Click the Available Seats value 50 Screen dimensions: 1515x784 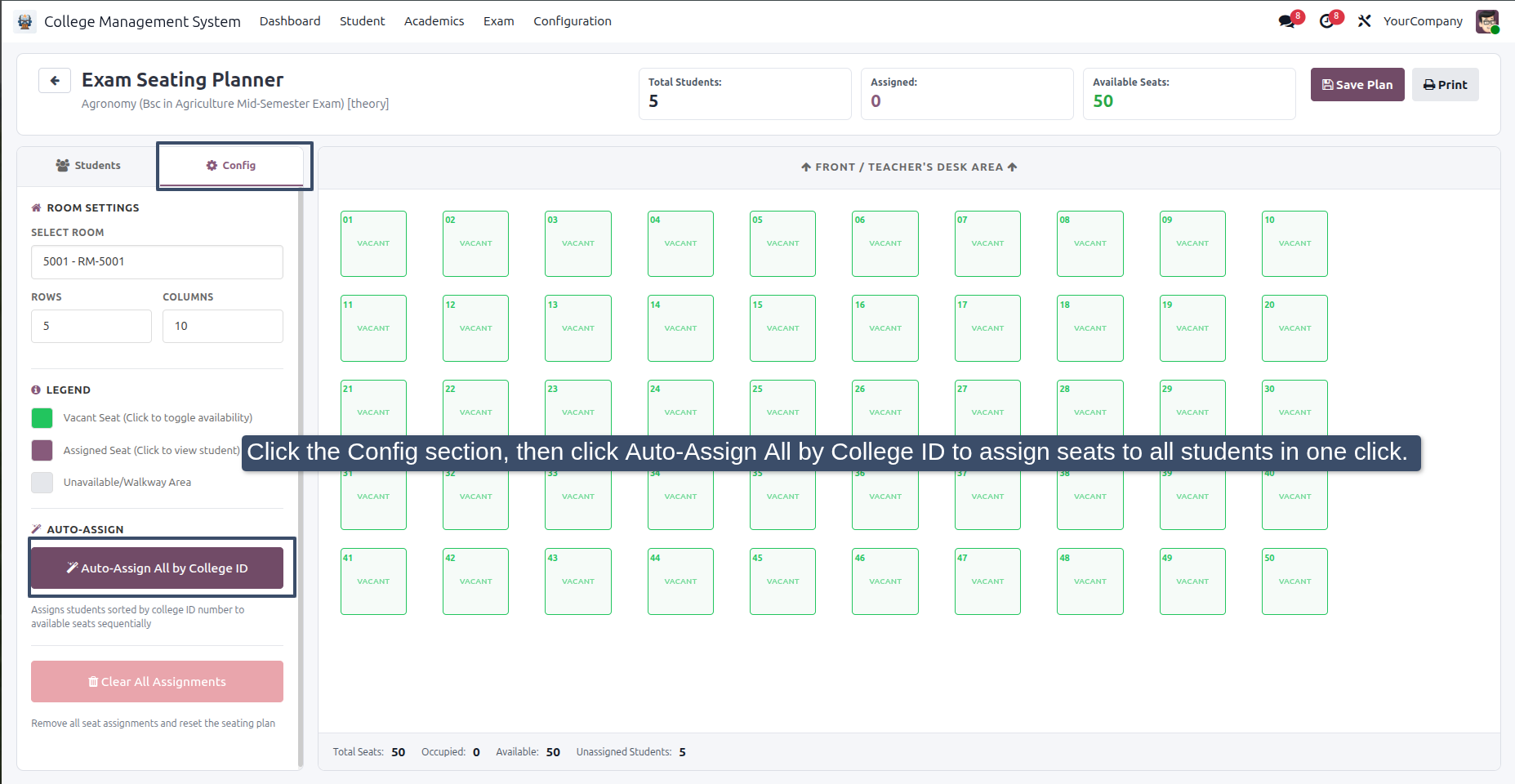pyautogui.click(x=1103, y=101)
